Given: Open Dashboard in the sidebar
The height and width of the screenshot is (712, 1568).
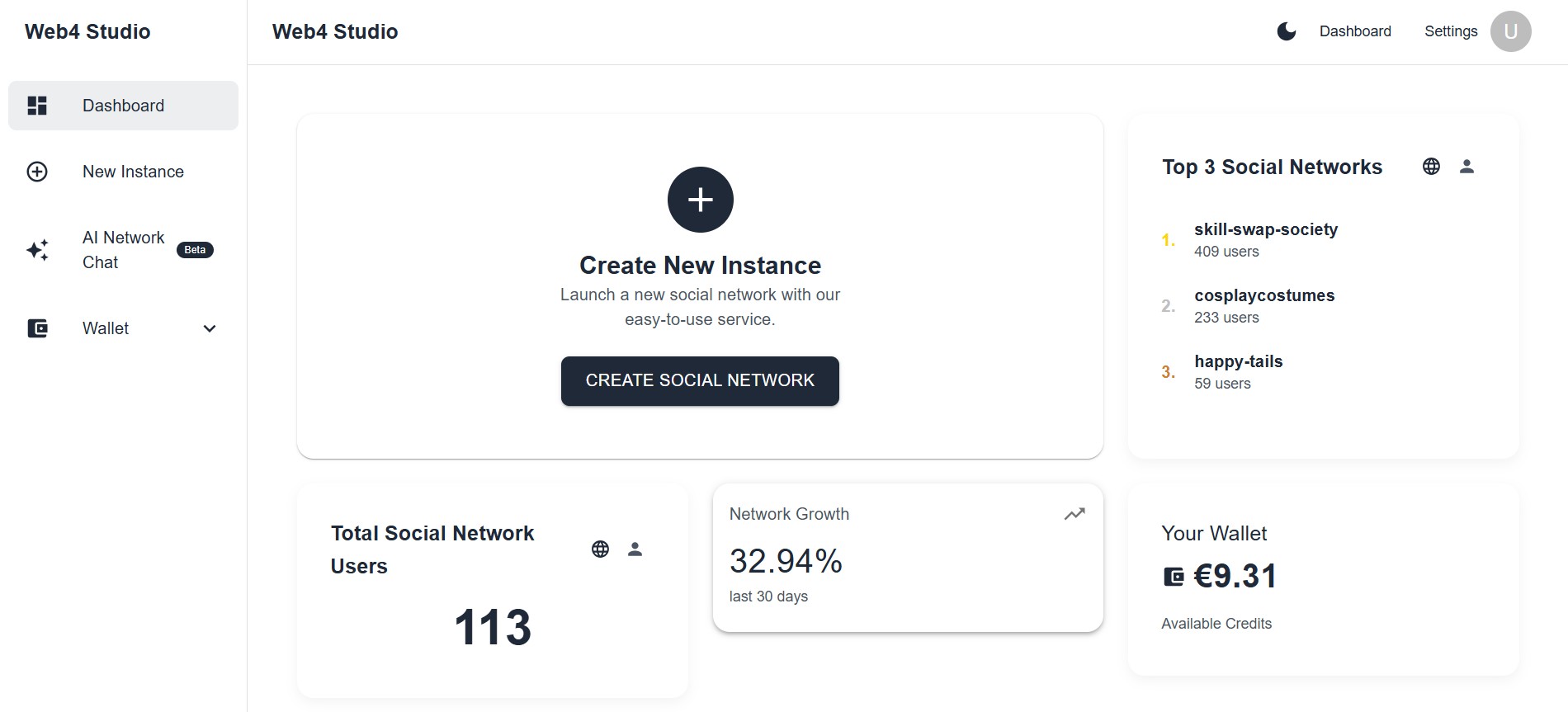Looking at the screenshot, I should [x=123, y=106].
